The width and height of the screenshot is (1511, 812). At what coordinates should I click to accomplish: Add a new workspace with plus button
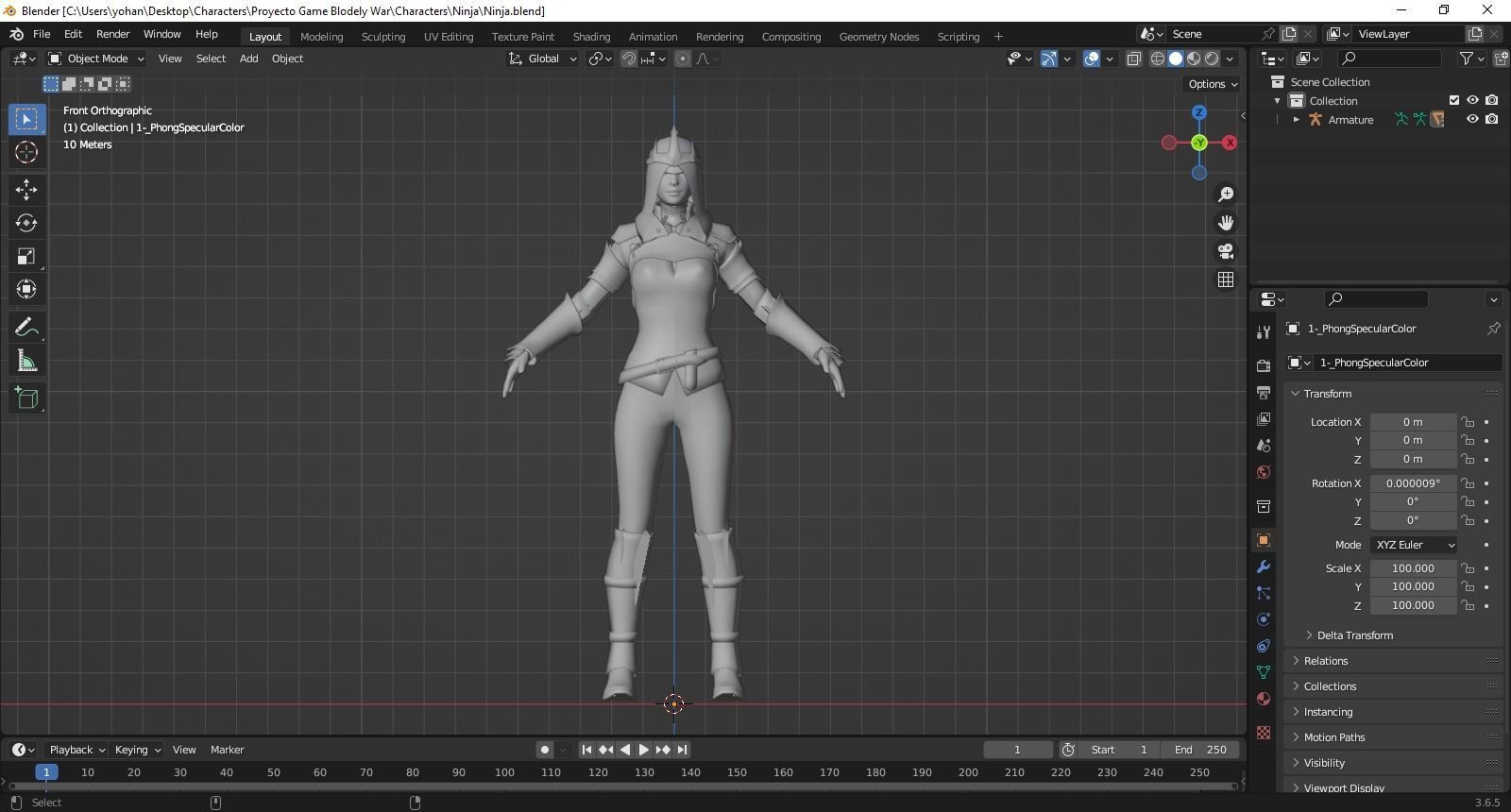click(998, 37)
